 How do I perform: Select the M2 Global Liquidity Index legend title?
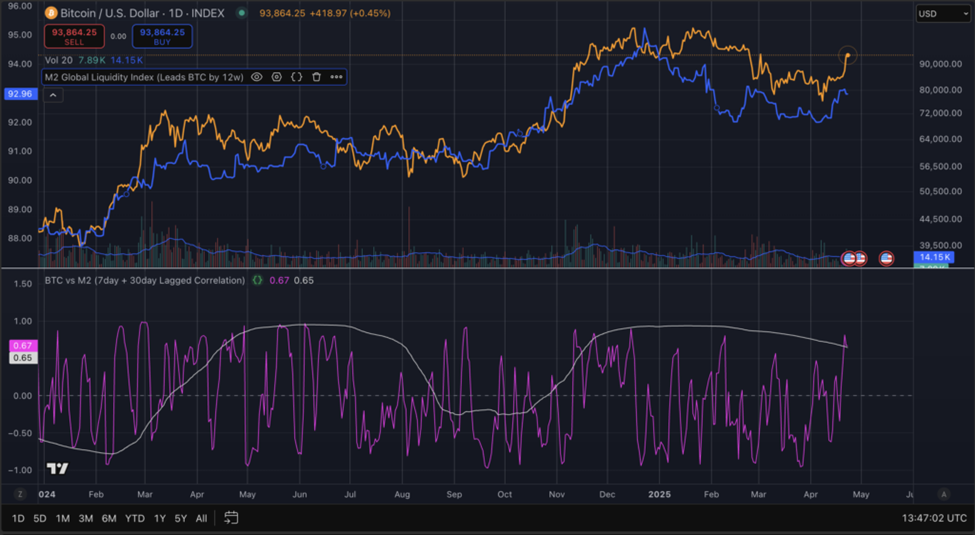pyautogui.click(x=144, y=77)
